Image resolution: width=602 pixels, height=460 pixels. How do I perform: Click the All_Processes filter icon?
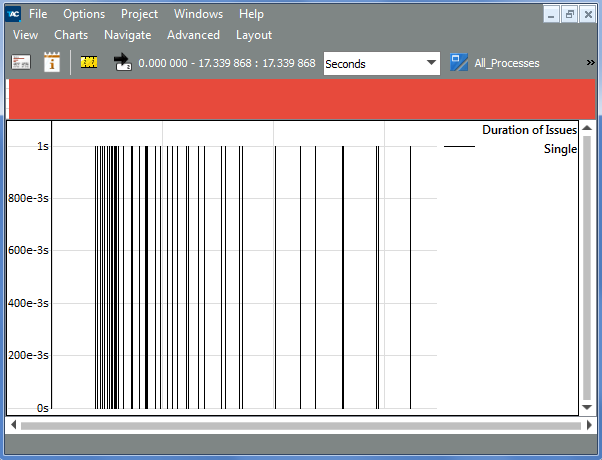click(459, 62)
